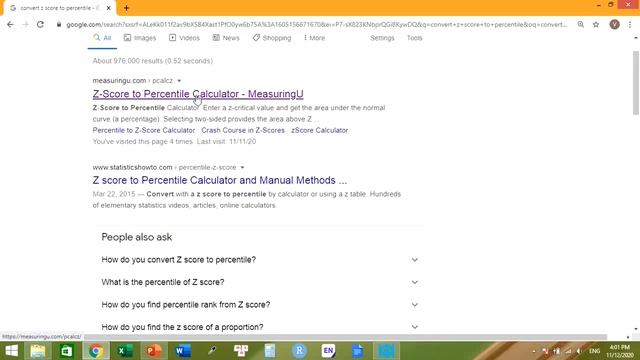
Task: Click the lock icon in address bar
Action: (x=59, y=24)
